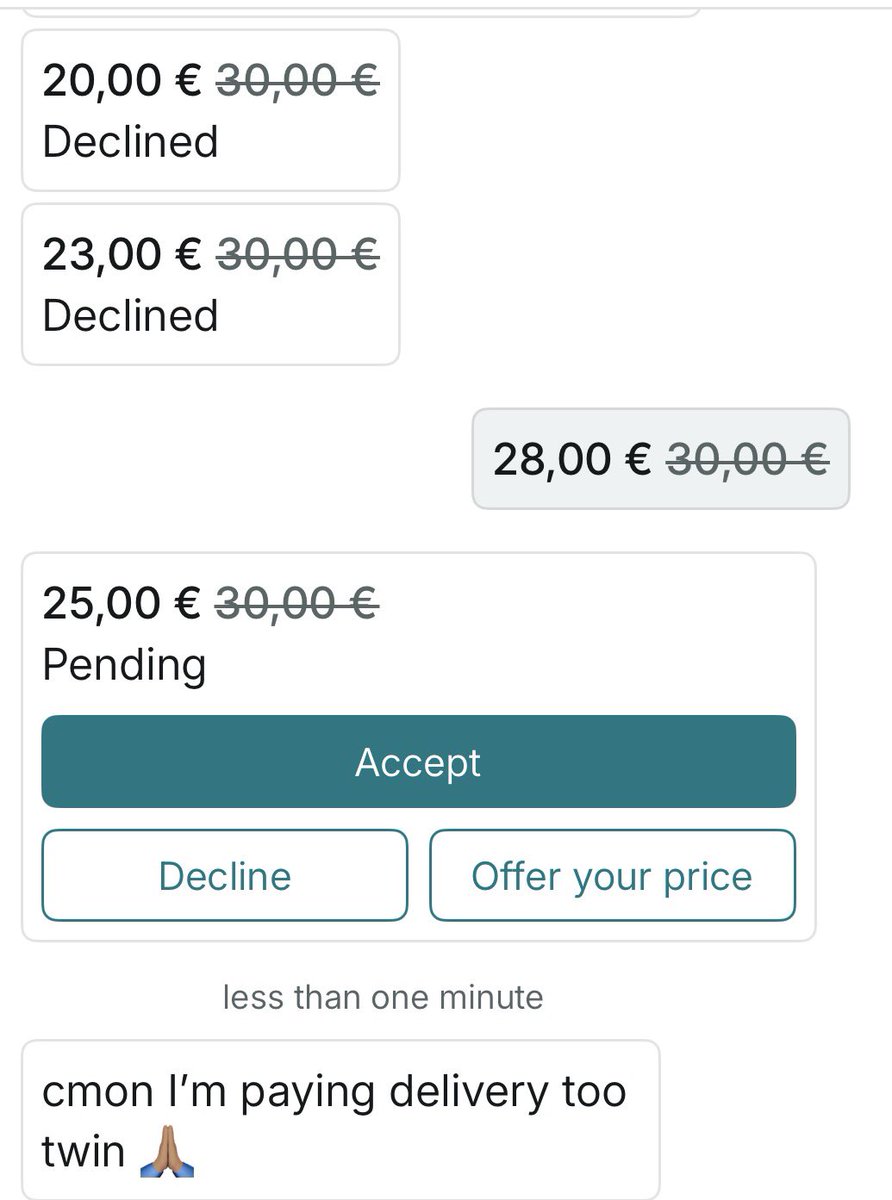Tap the sent 28,00 € offer bubble

(x=660, y=458)
